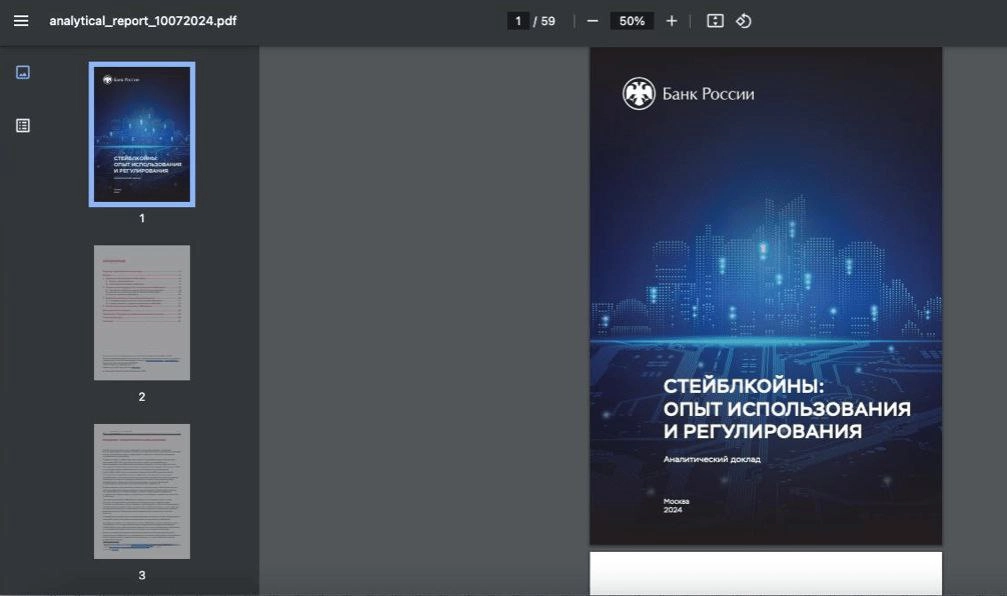Screen dimensions: 1007x596
Task: Jump to the page 3 thumbnail
Action: 142,491
